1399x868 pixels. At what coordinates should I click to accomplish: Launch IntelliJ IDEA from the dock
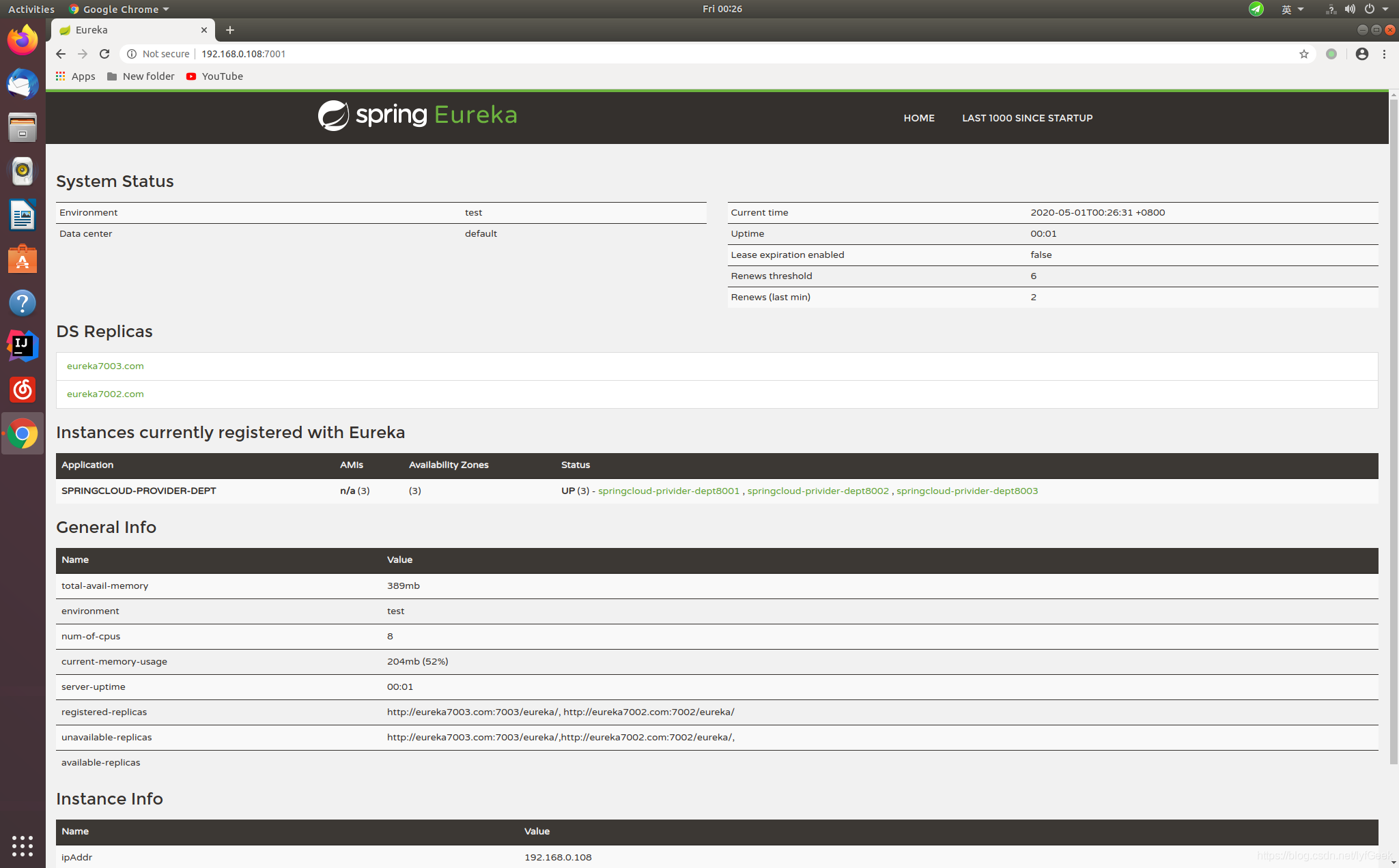(x=23, y=346)
